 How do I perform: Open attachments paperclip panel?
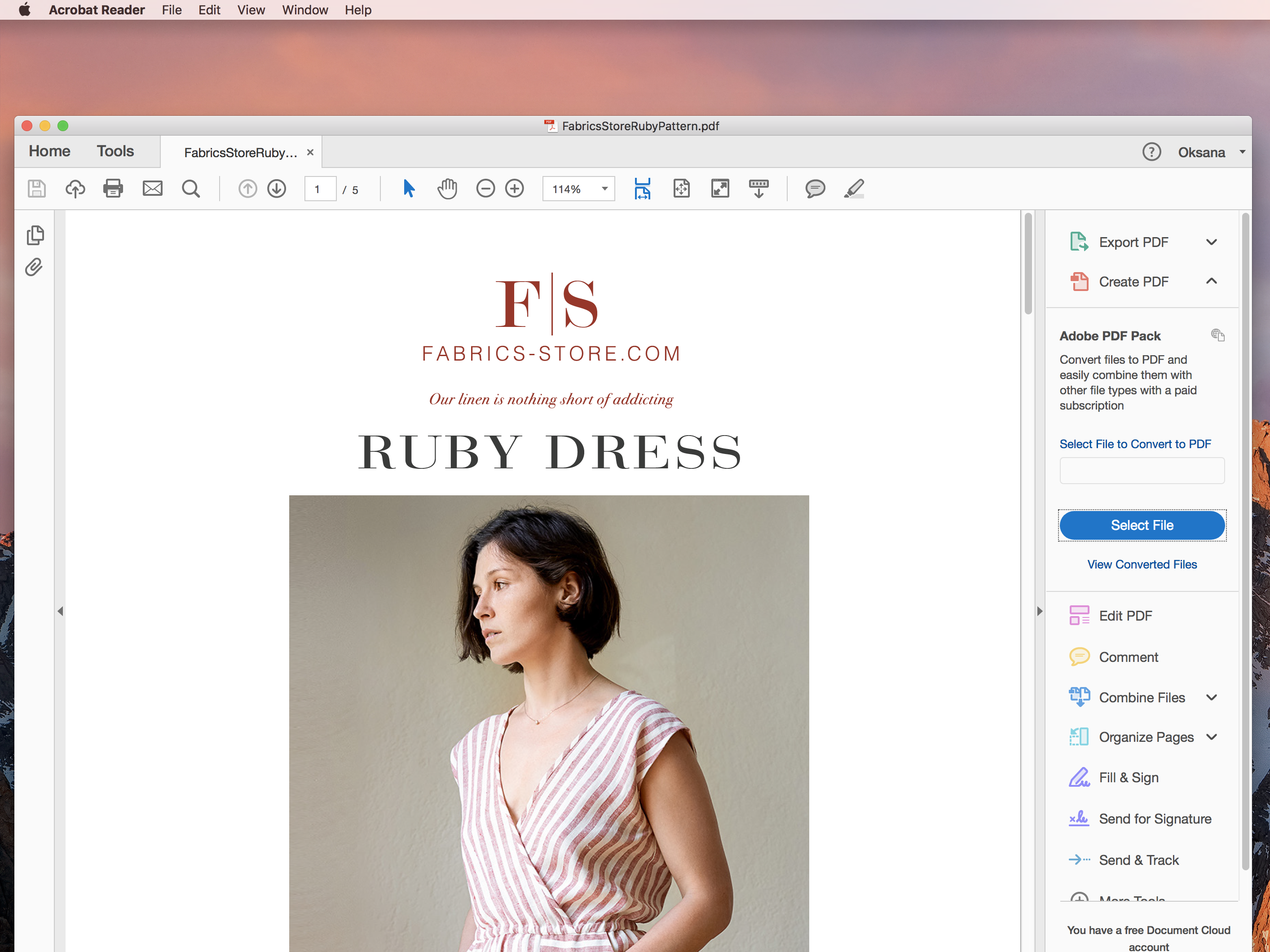34,268
